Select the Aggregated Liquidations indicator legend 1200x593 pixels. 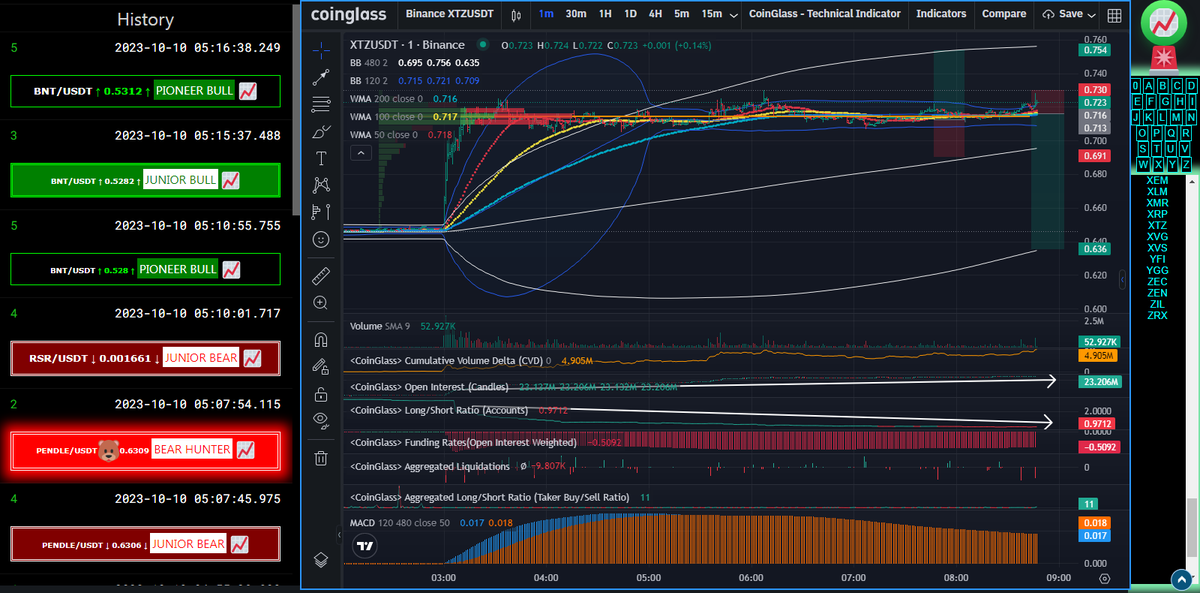(430, 466)
